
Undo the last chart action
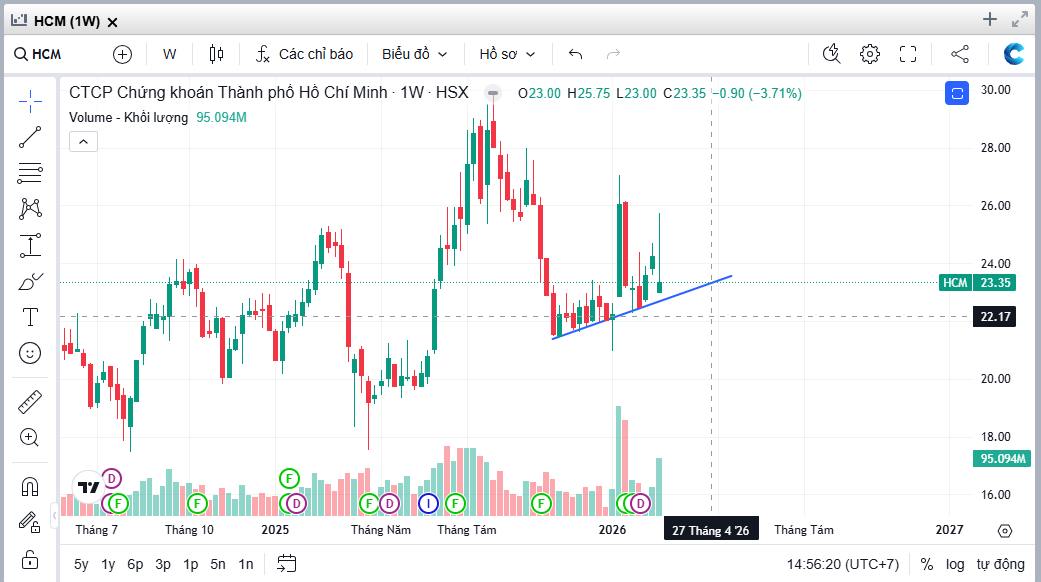[576, 54]
